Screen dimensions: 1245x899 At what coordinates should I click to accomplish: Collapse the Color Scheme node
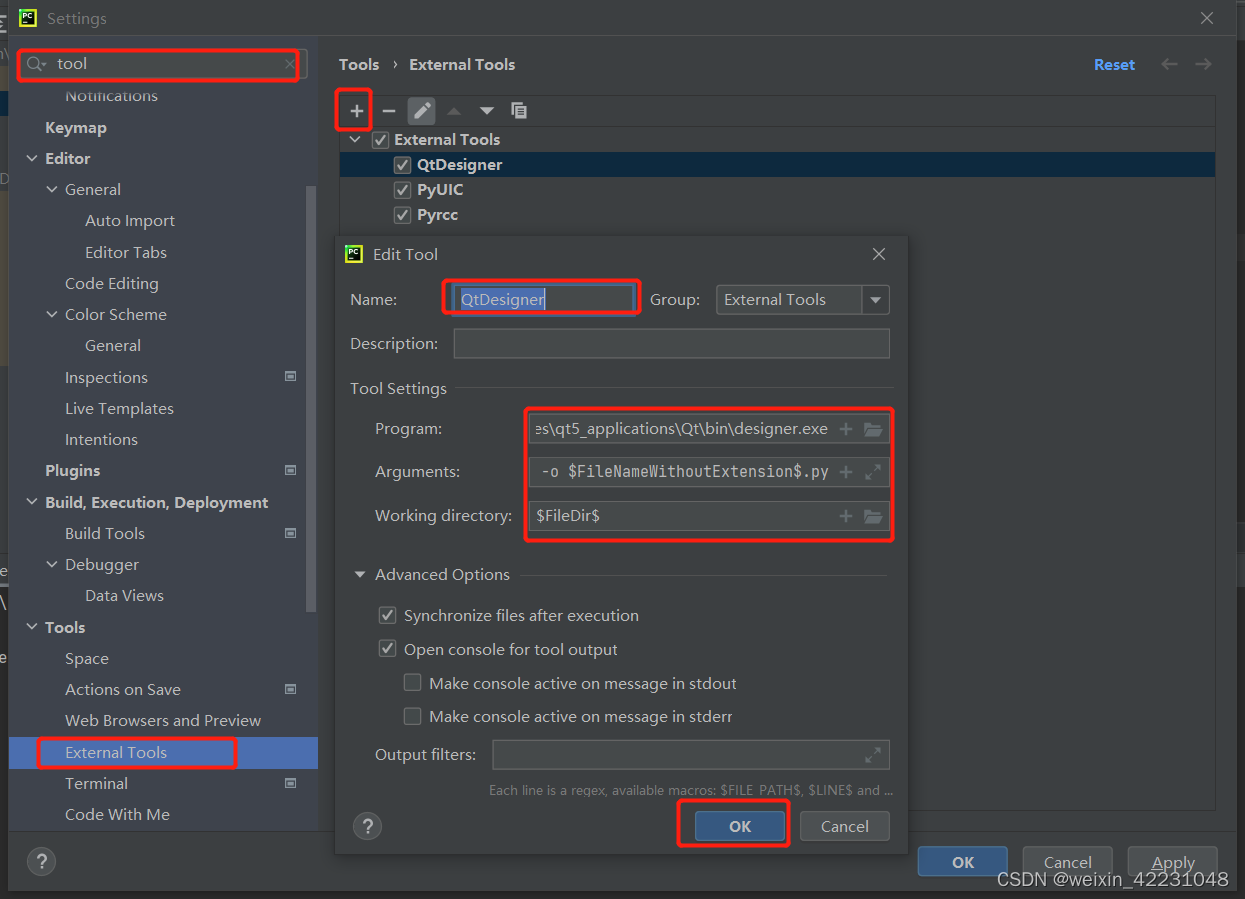[52, 315]
